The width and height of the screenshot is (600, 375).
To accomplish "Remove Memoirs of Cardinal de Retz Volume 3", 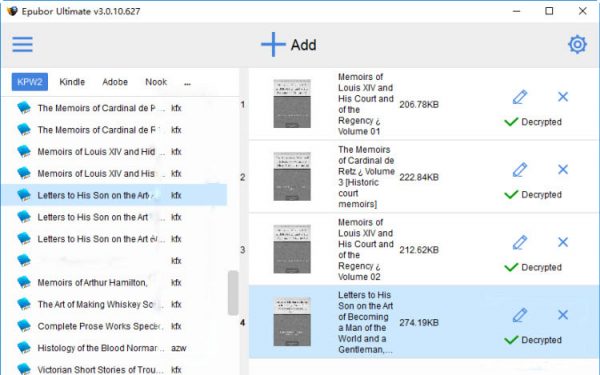I will tap(563, 170).
